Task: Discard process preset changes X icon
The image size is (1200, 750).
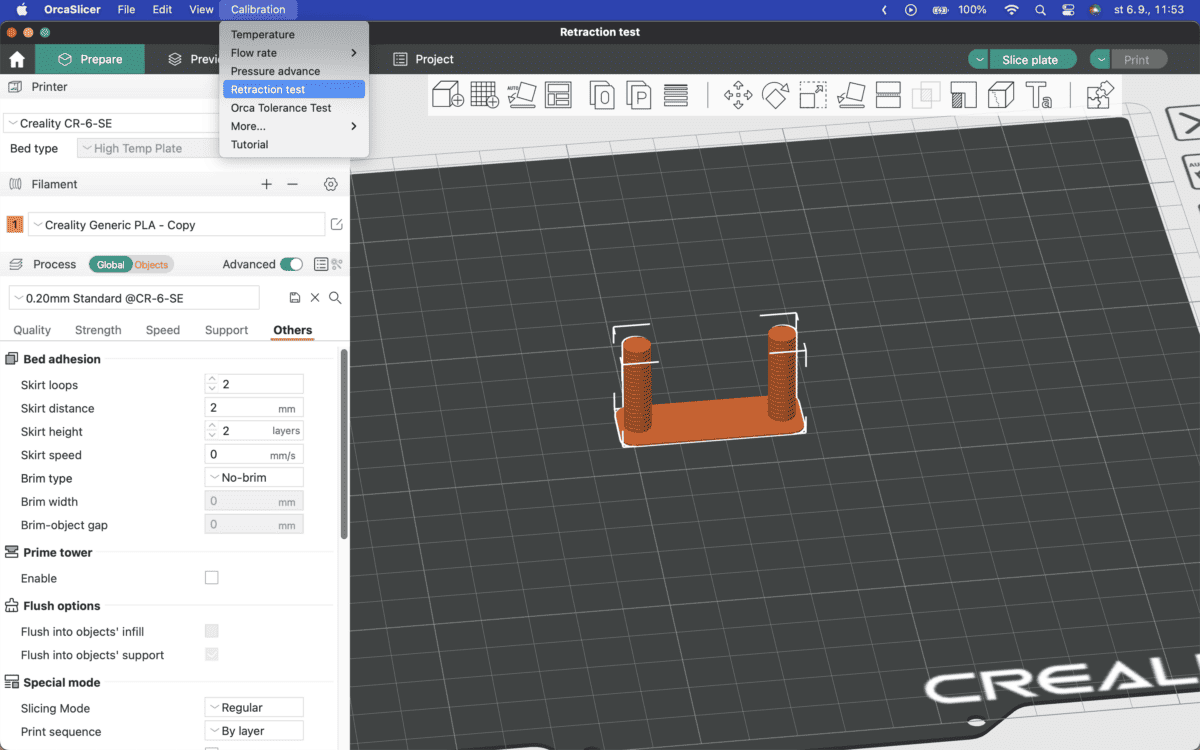Action: coord(315,298)
